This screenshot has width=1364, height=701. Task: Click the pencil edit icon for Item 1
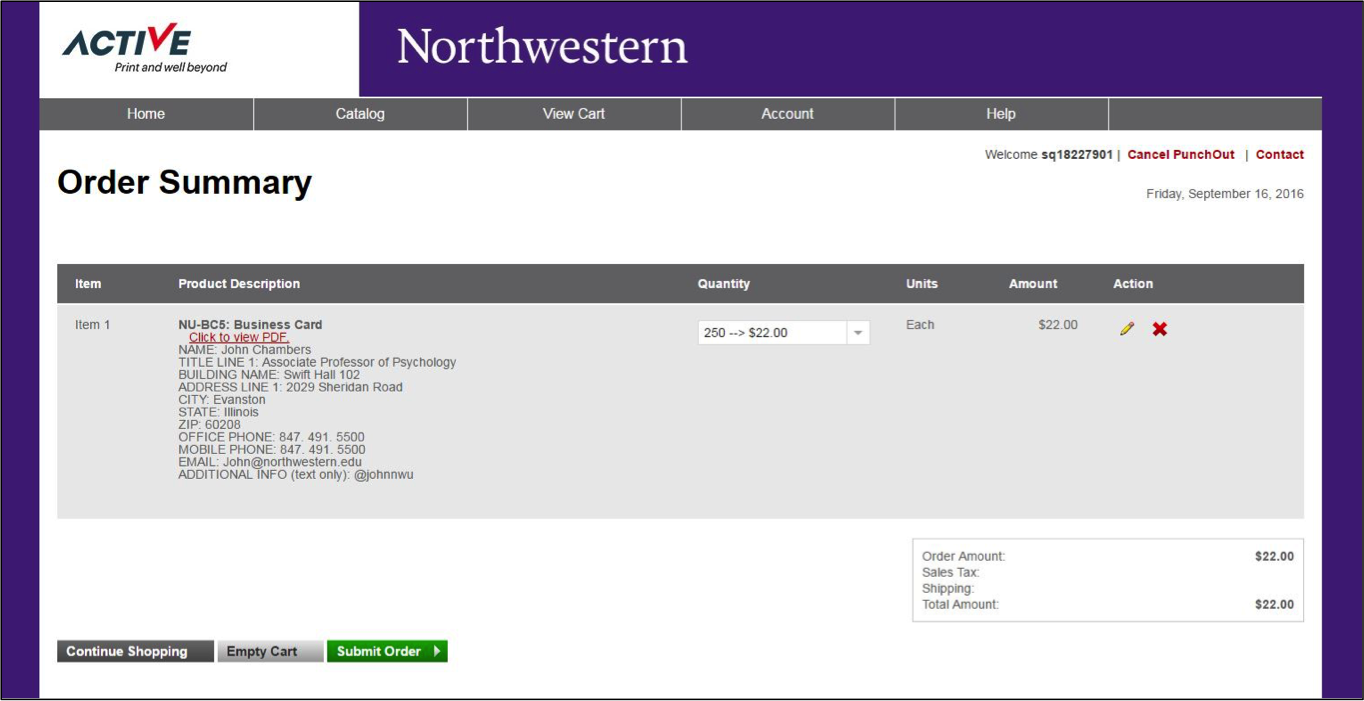click(1127, 329)
